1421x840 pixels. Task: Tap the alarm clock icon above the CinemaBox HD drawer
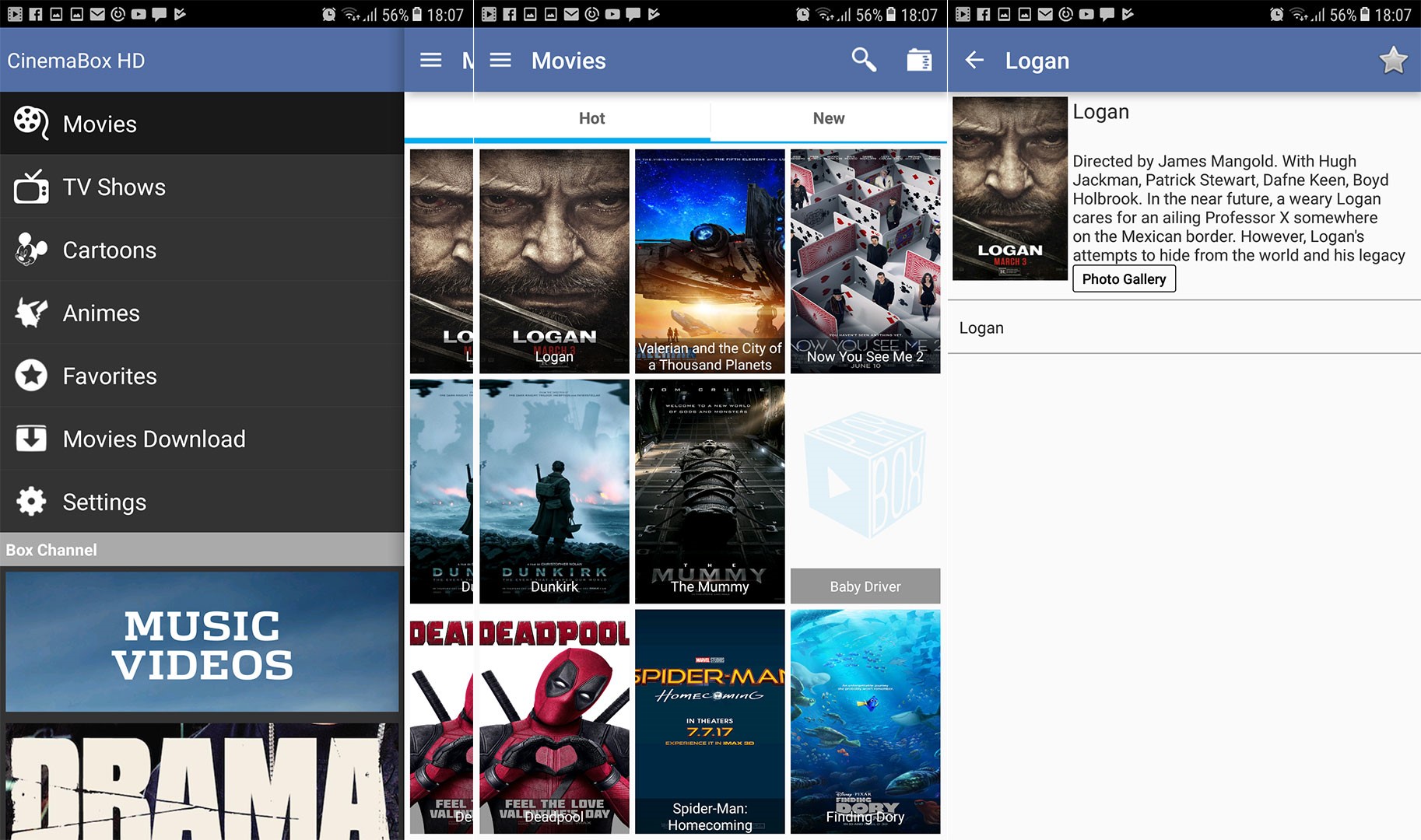click(329, 14)
